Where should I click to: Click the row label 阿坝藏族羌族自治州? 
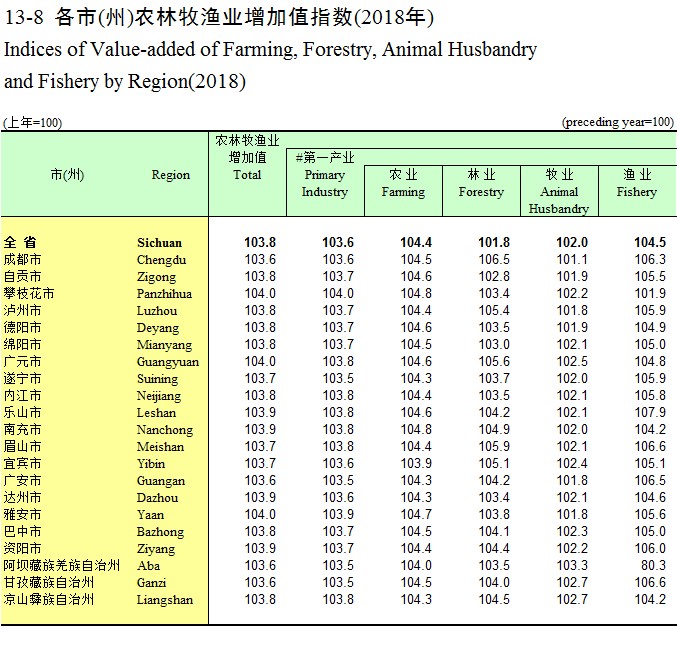point(62,566)
